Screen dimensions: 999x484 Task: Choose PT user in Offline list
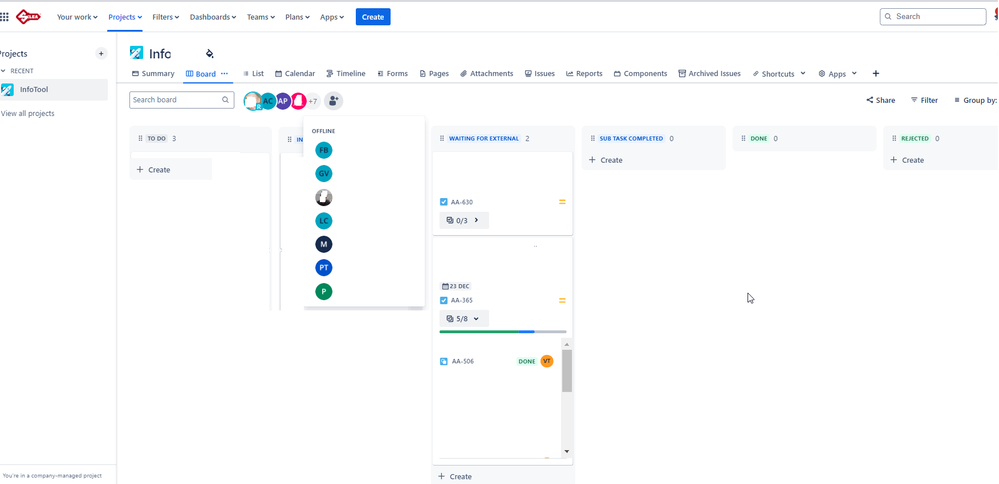tap(324, 267)
